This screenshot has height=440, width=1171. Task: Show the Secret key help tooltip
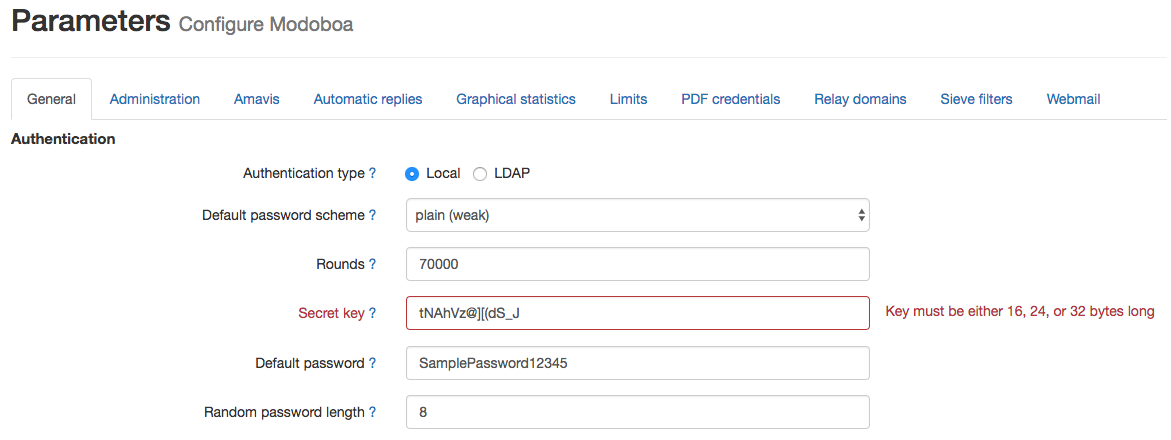[372, 314]
